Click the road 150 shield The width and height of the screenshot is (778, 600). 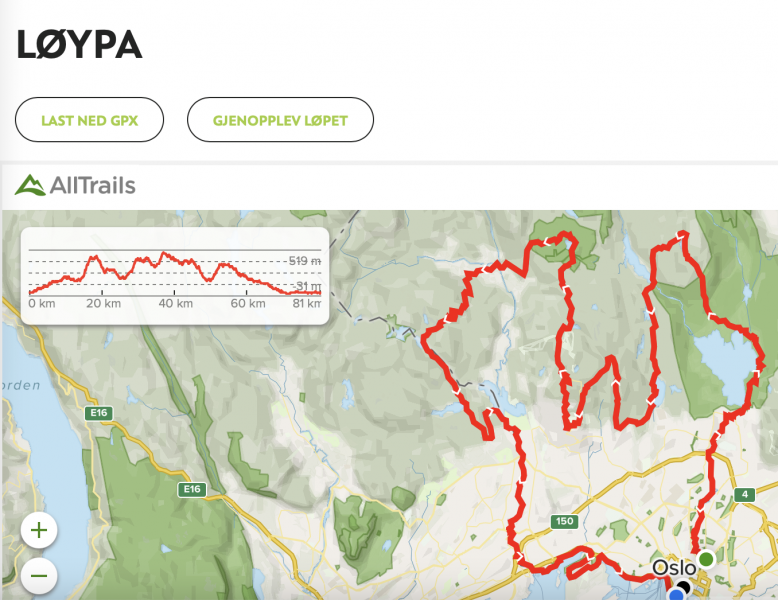coord(565,521)
